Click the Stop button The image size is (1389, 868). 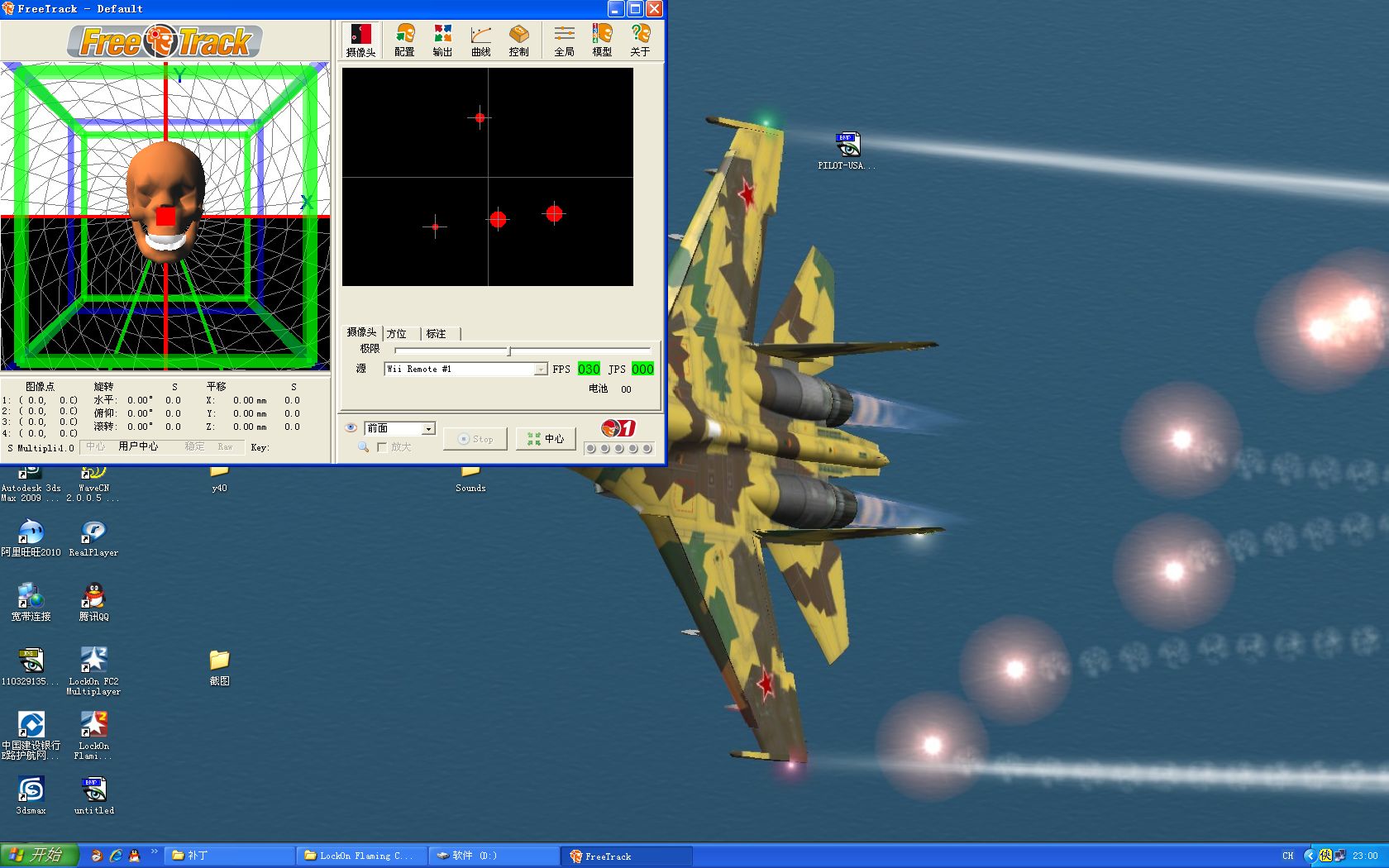pos(475,439)
